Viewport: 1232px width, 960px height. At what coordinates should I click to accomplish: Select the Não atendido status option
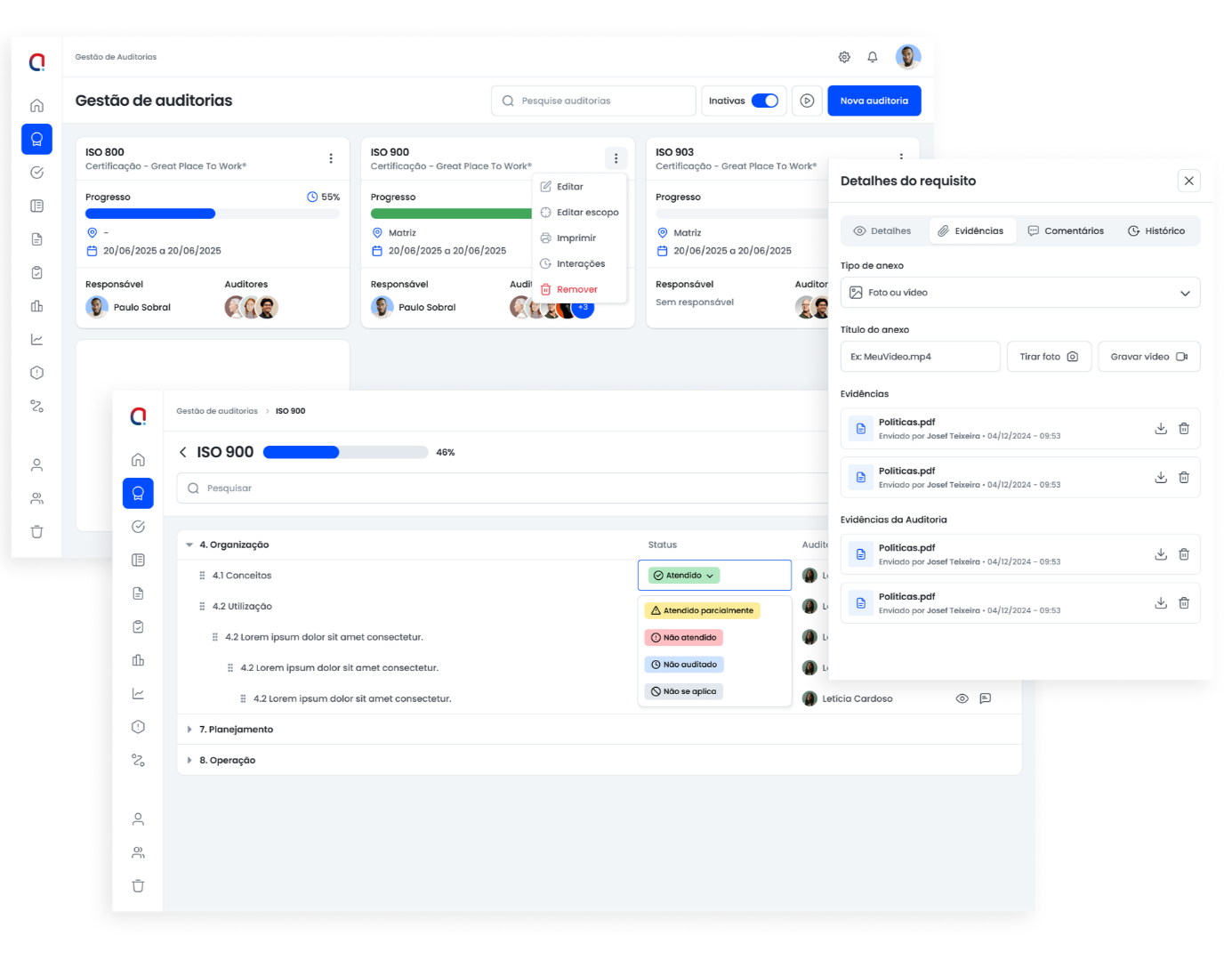click(683, 638)
